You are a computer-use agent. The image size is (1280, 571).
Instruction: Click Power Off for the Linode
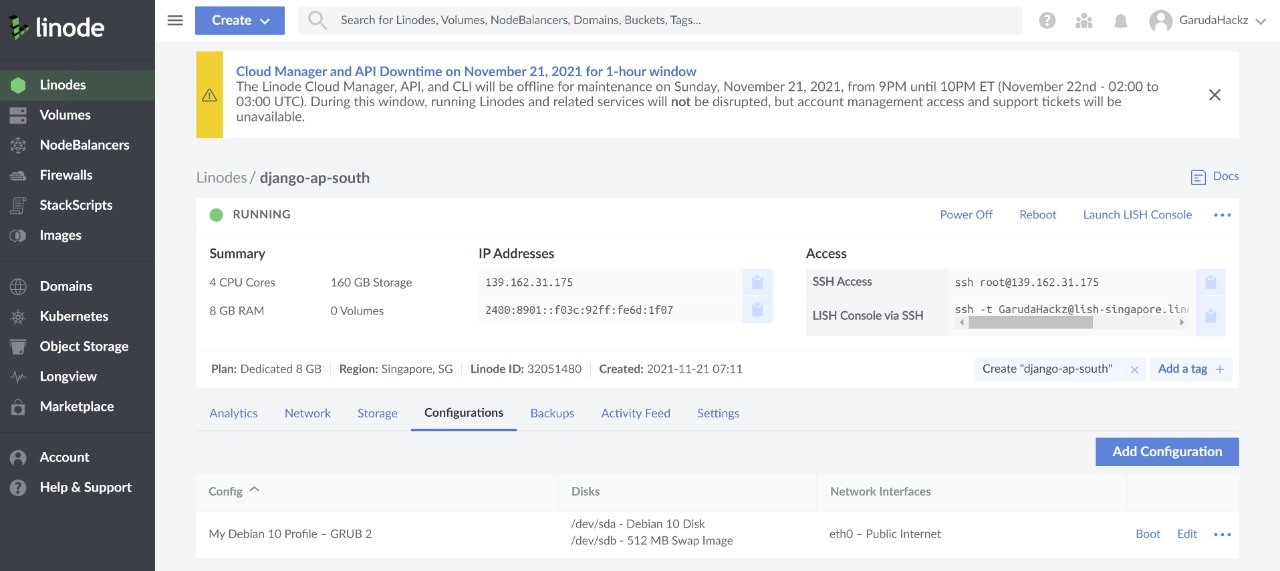[x=966, y=215]
